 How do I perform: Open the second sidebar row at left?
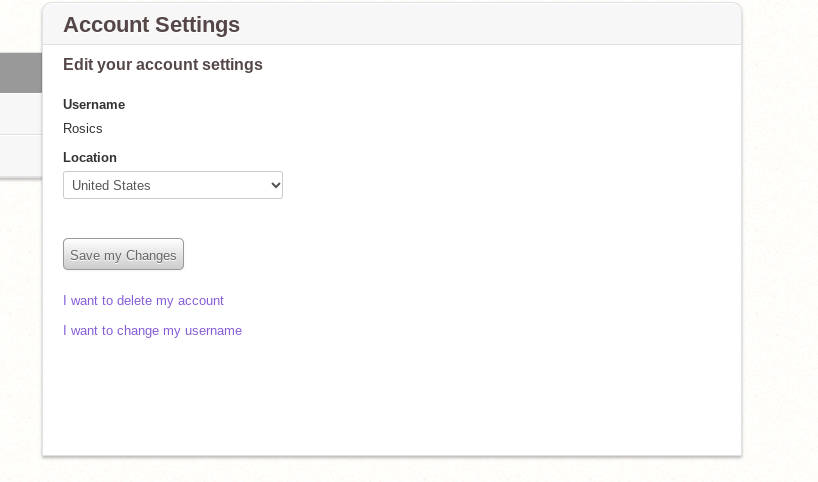coord(20,155)
